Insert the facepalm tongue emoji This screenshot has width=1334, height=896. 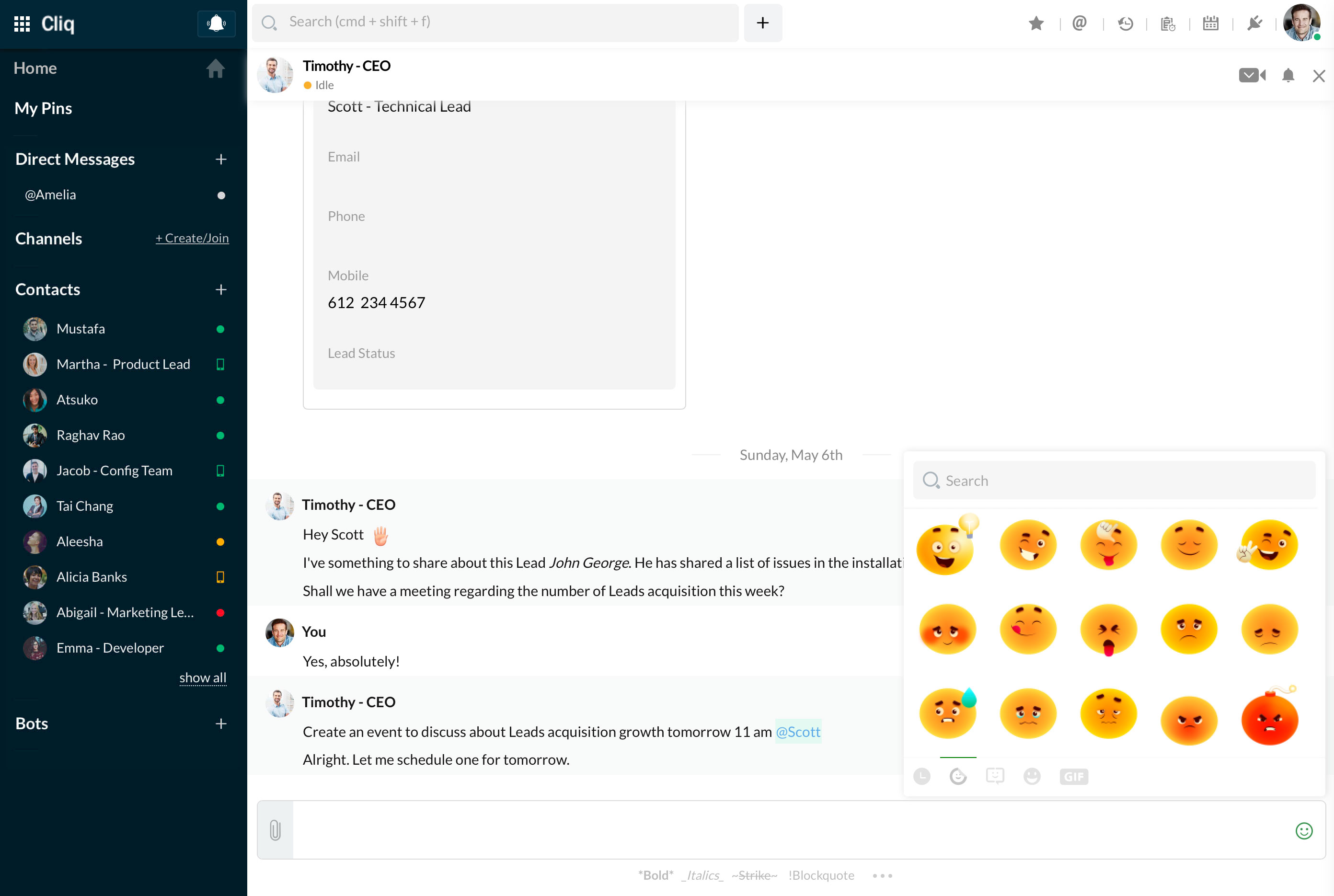[x=1108, y=545]
